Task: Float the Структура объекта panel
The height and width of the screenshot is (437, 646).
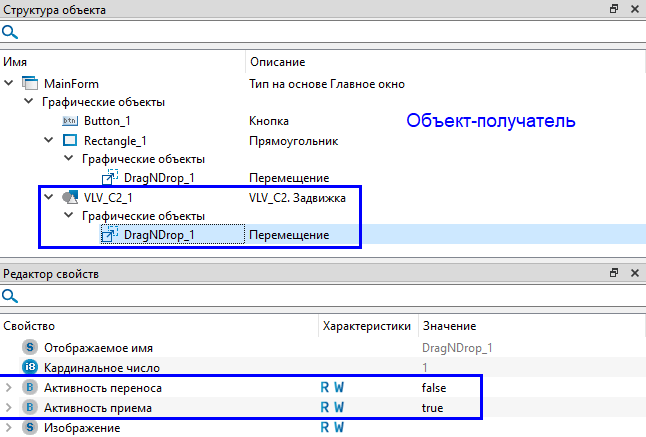Action: coord(613,9)
